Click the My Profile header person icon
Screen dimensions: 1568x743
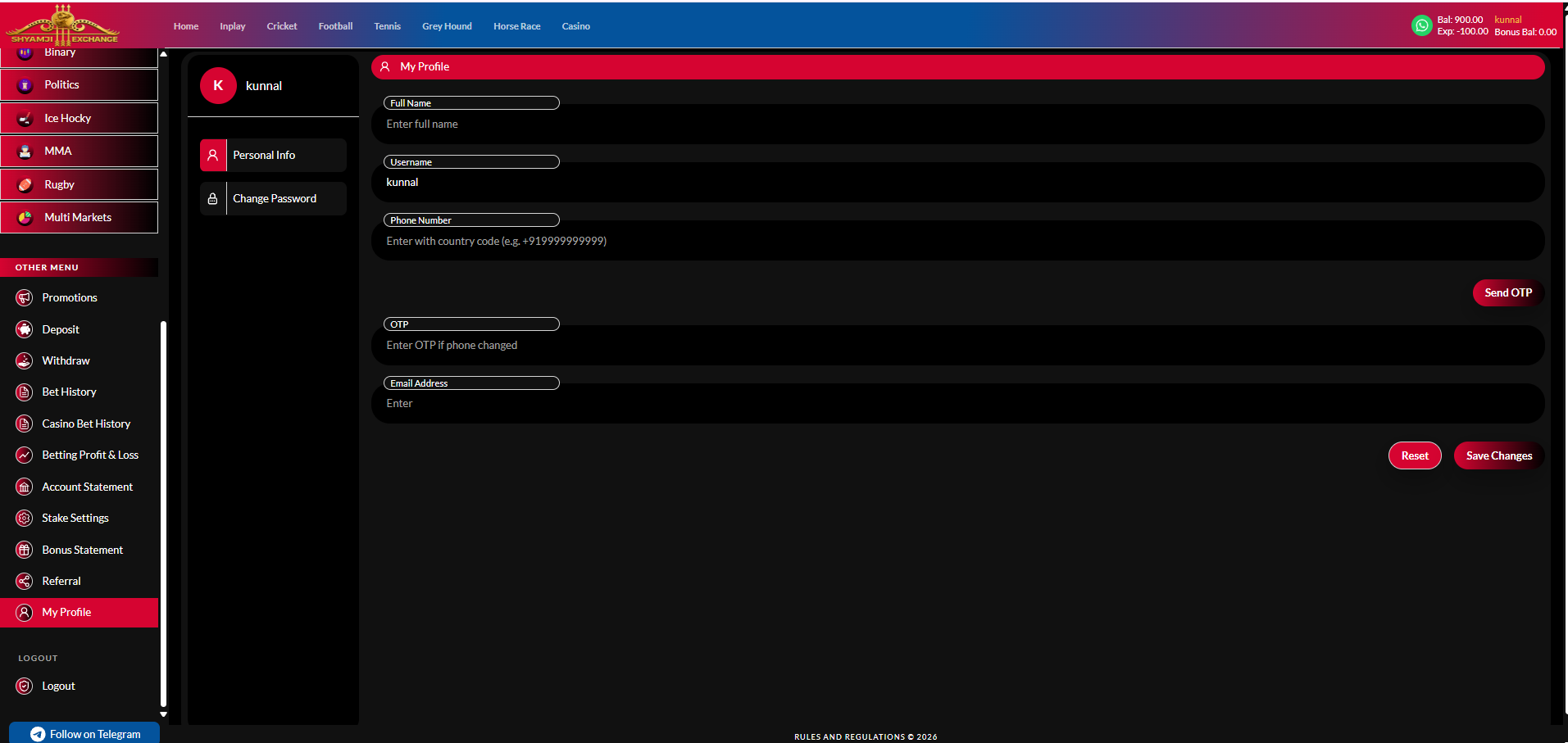[x=384, y=66]
